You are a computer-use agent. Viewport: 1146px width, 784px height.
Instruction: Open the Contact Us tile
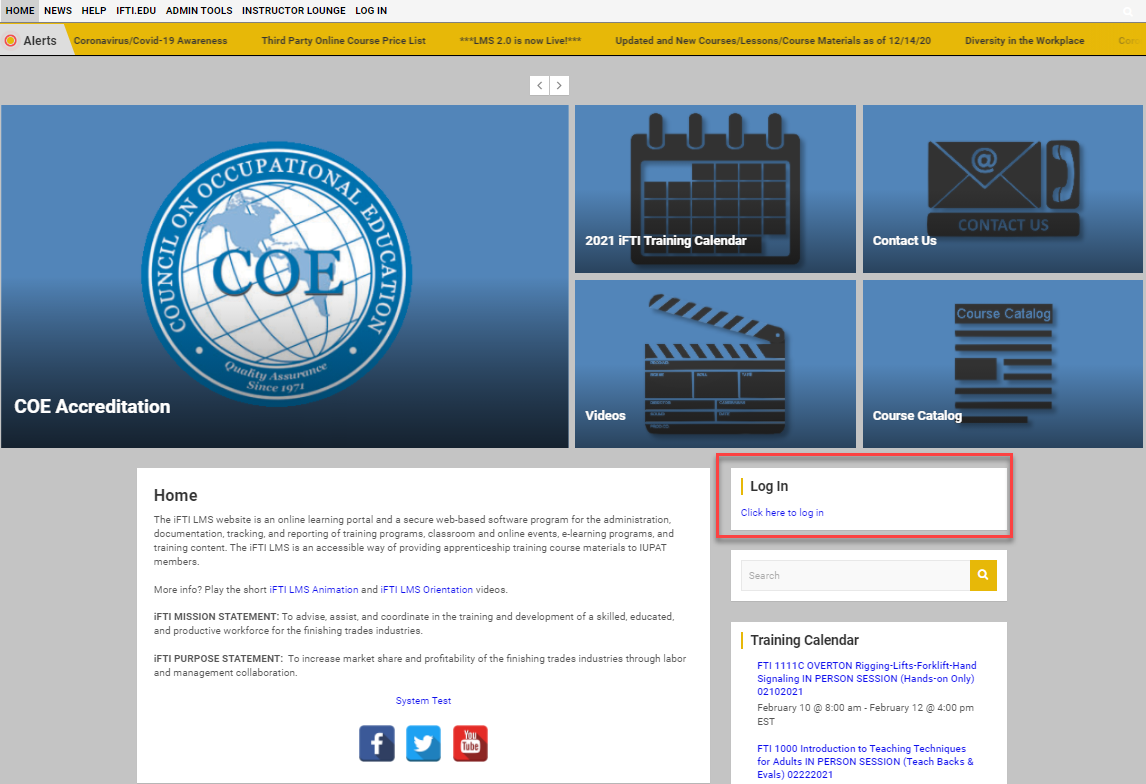point(1002,189)
